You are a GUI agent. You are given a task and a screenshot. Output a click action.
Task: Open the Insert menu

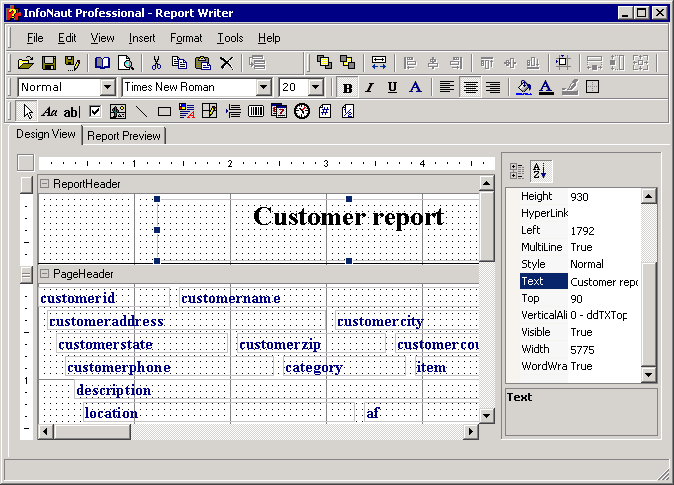coord(142,38)
